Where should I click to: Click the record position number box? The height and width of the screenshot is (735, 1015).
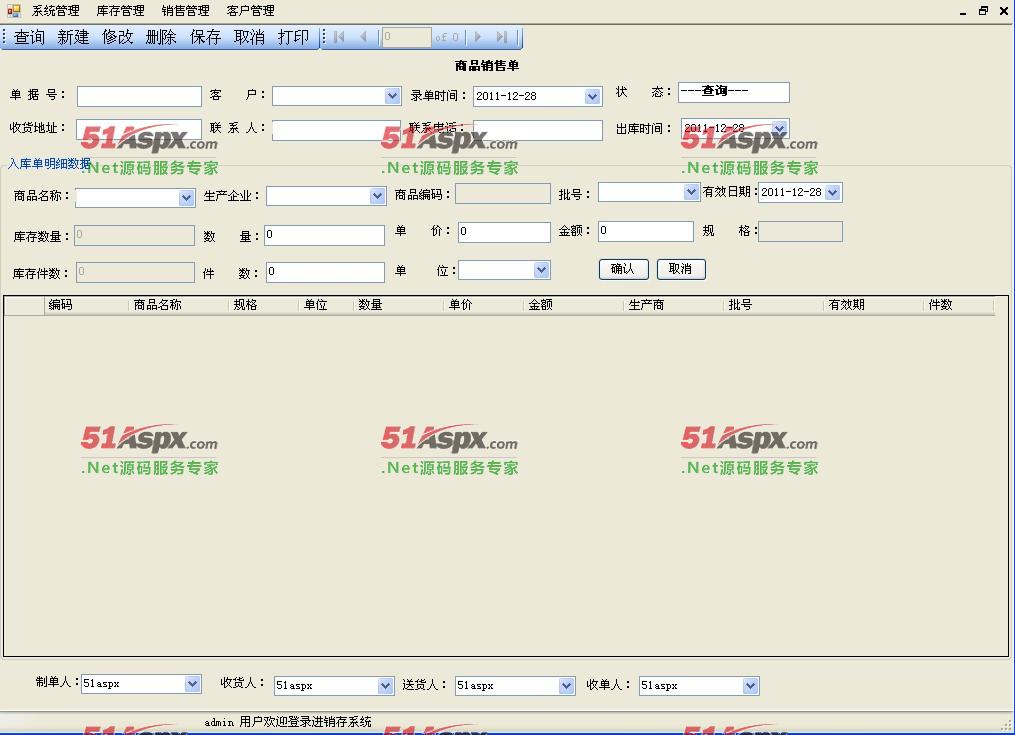tap(407, 38)
